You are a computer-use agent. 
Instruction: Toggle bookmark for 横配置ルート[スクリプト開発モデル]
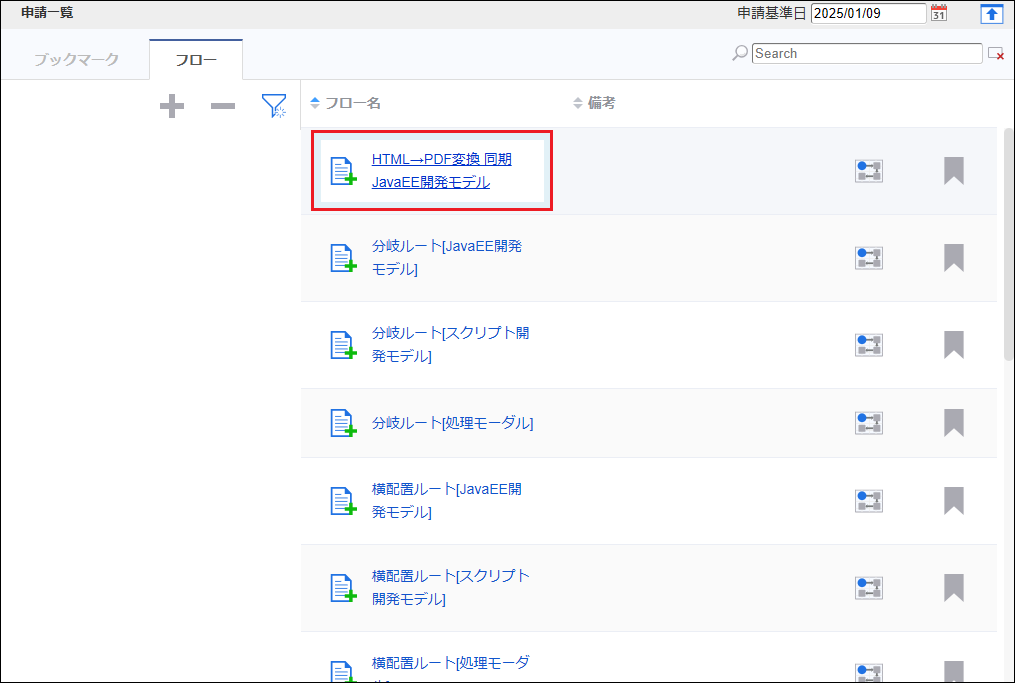tap(953, 588)
